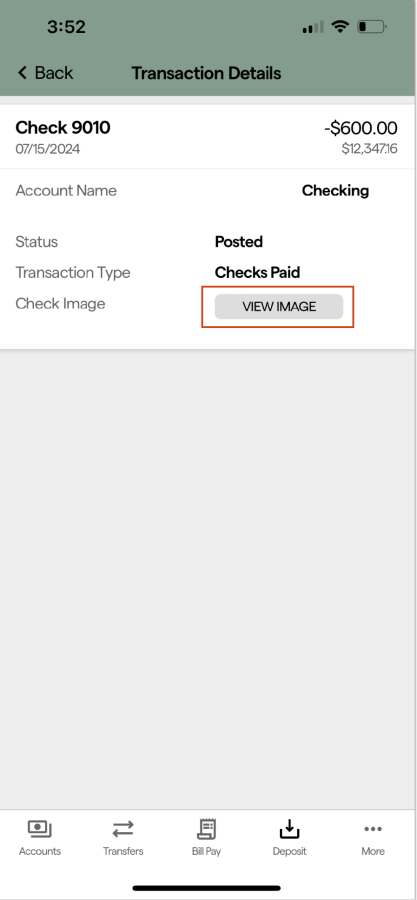Select the Bill Pay receipt icon
The height and width of the screenshot is (900, 417).
[206, 829]
